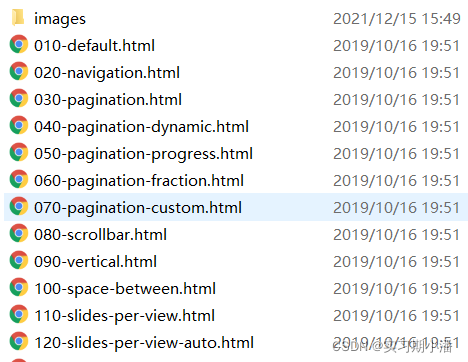Image resolution: width=468 pixels, height=362 pixels.
Task: Click the date next to 080-scrollbar.html
Action: coord(397,235)
